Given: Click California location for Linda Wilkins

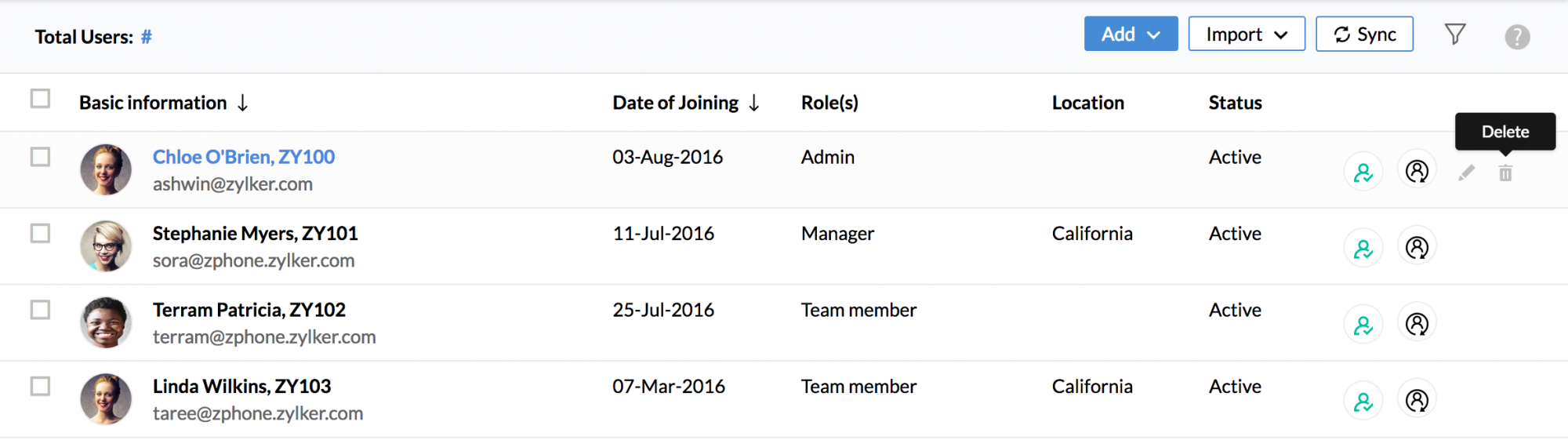Looking at the screenshot, I should click(x=1092, y=386).
